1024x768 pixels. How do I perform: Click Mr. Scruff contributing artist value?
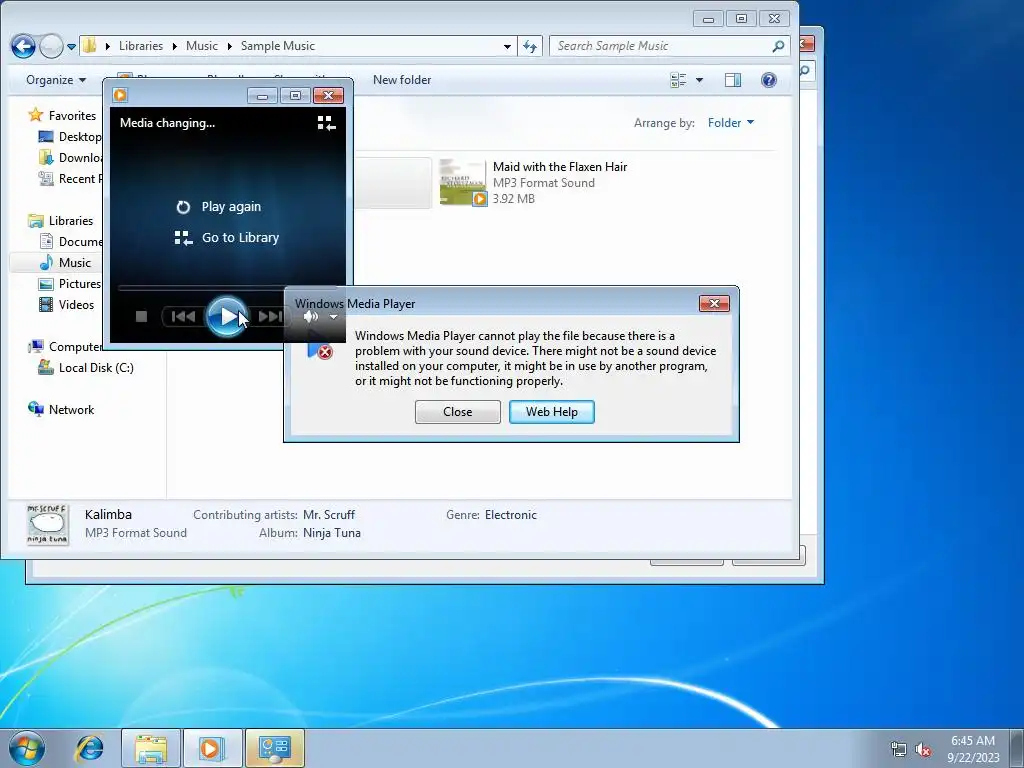[x=328, y=515]
